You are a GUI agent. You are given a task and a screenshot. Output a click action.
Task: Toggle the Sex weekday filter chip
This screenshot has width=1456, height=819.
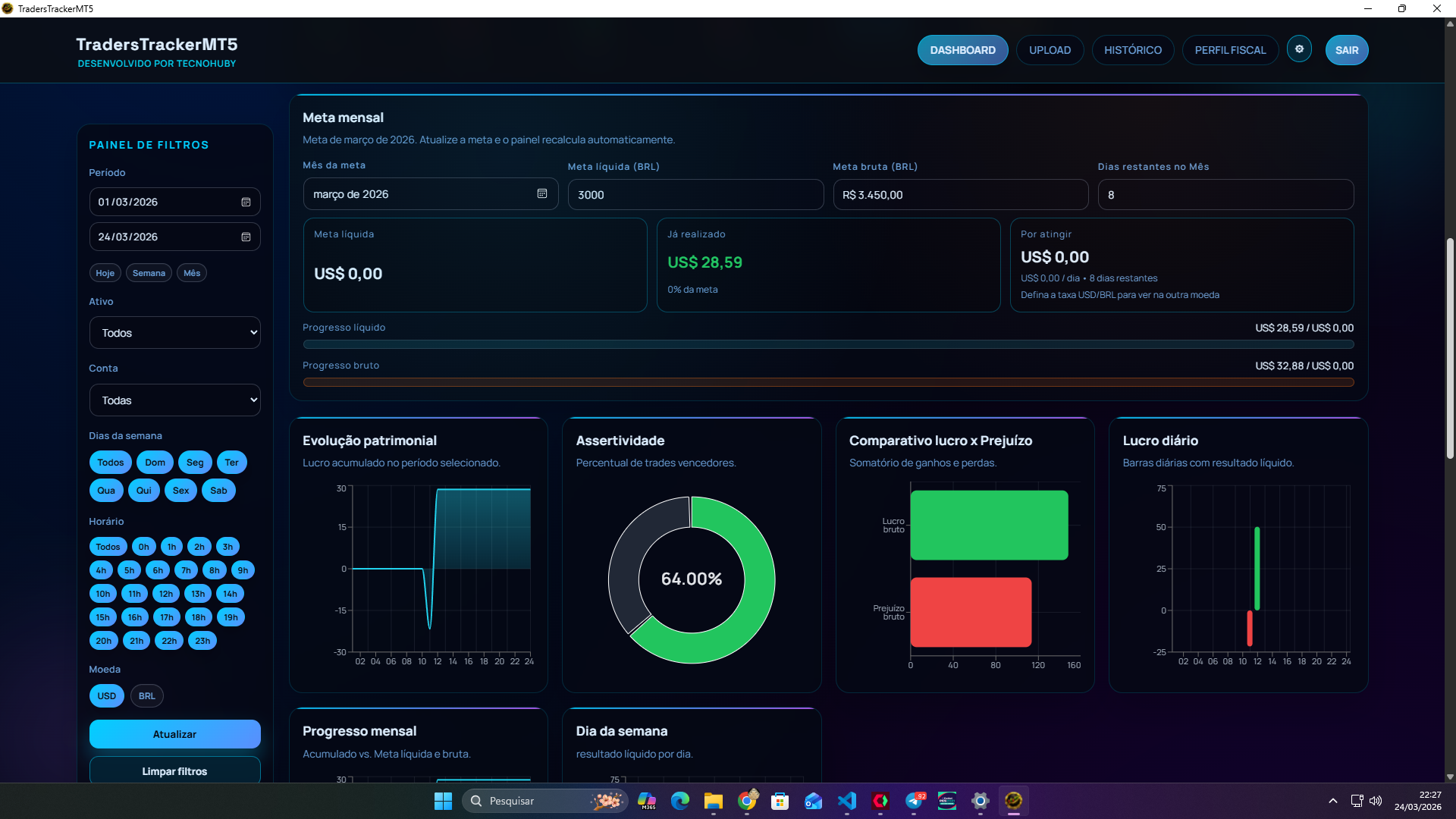click(180, 491)
